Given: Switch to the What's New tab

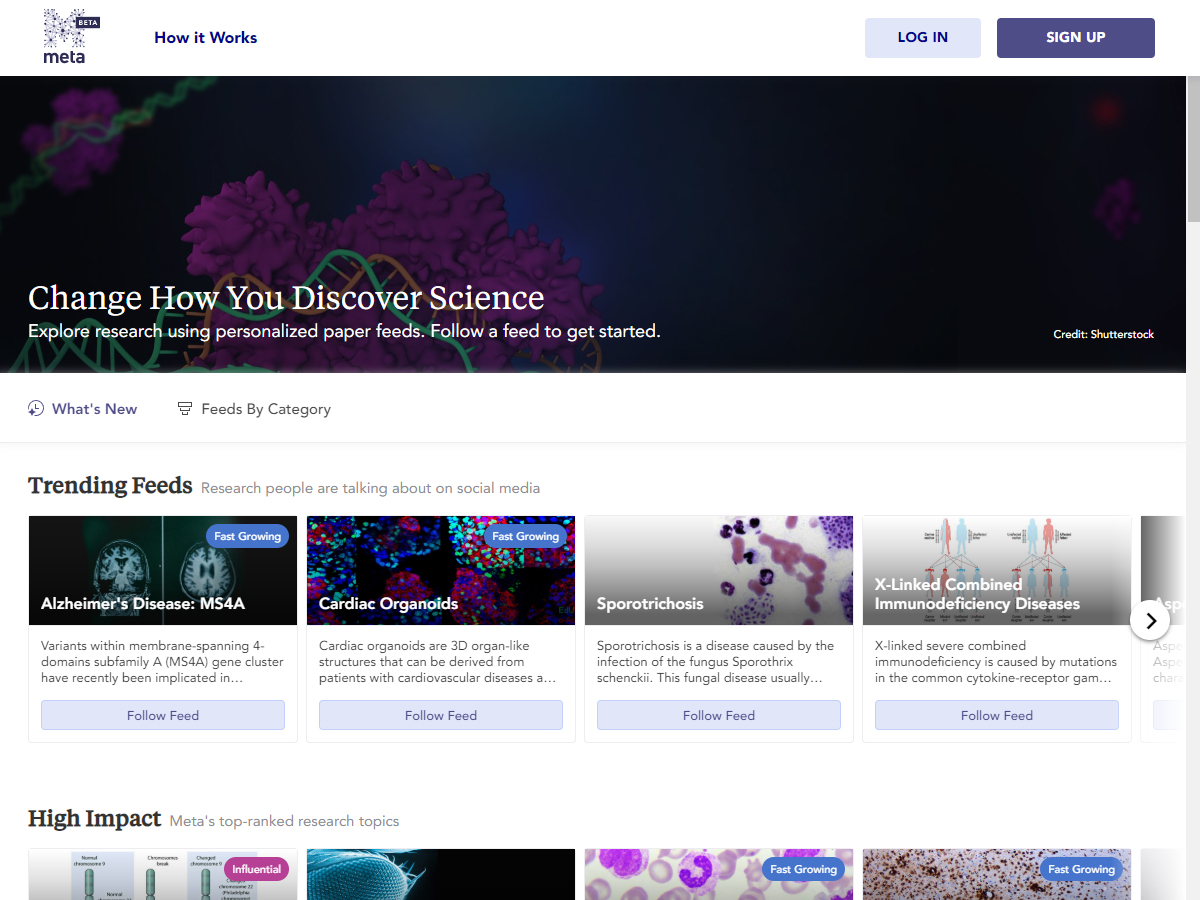Looking at the screenshot, I should pyautogui.click(x=94, y=409).
